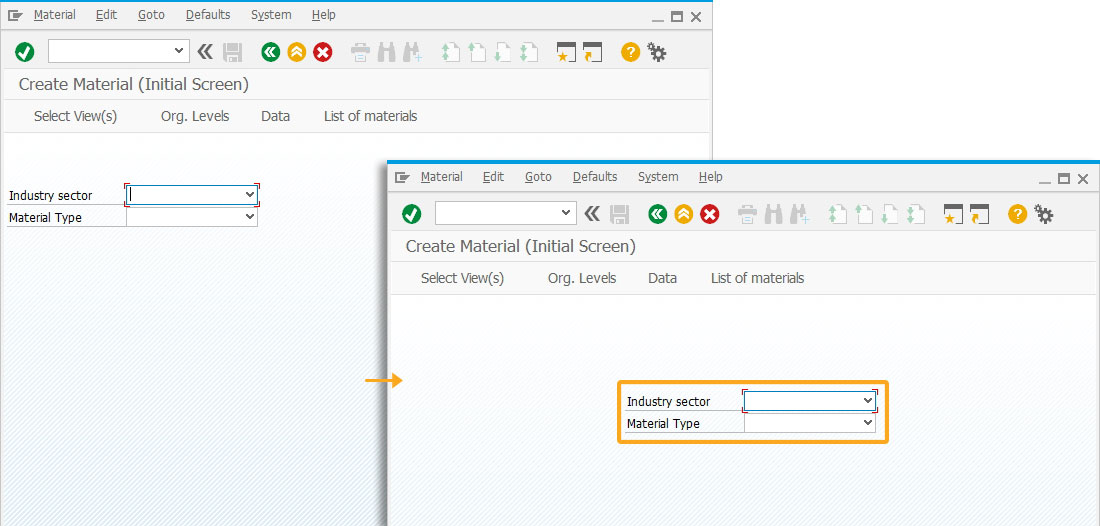Open Customize Layout gears in front window
This screenshot has height=526, width=1100.
point(1044,214)
